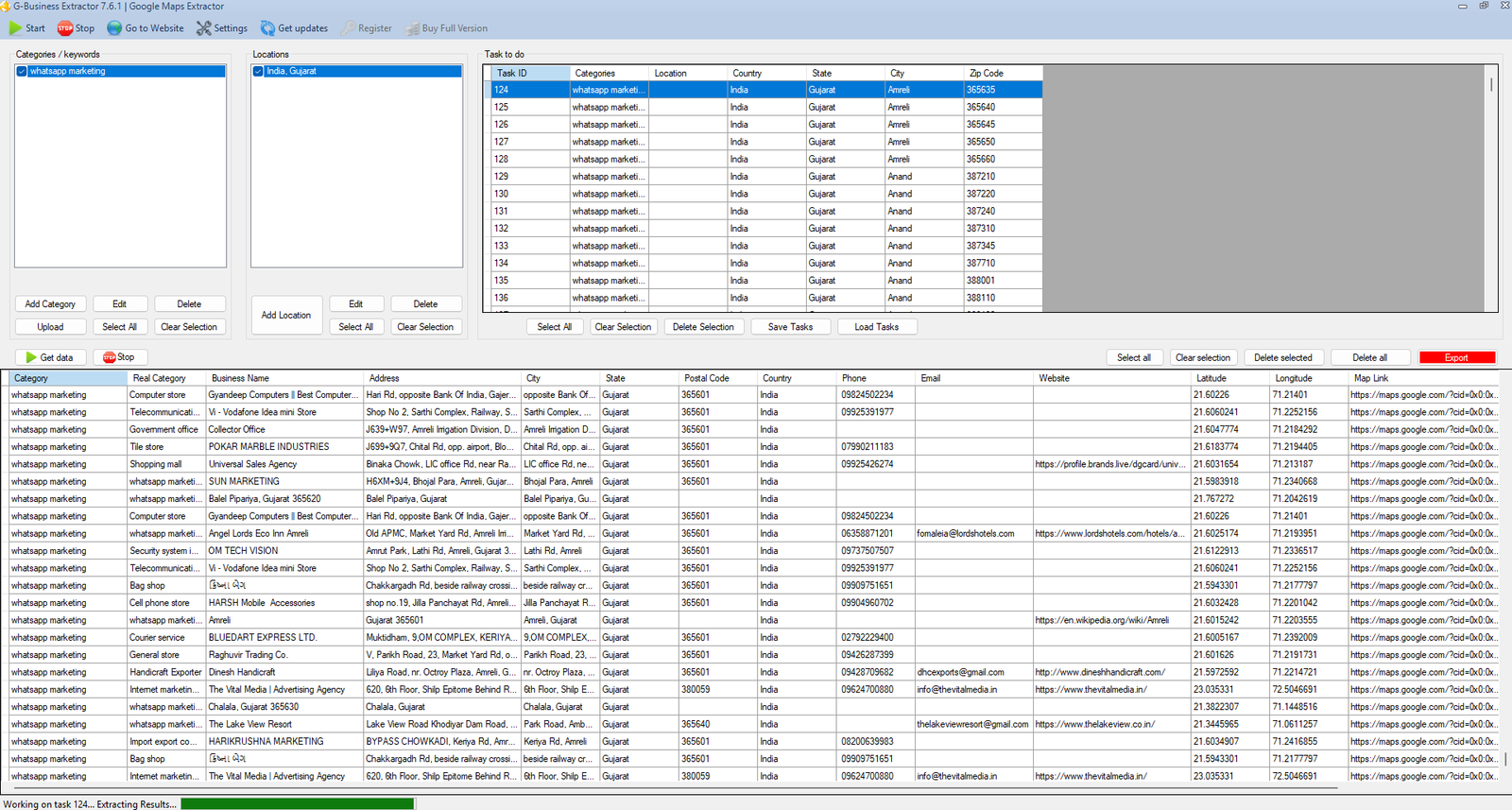Uncheck the whatsapp marketing keyword checkbox
Image resolution: width=1512 pixels, height=810 pixels.
pos(22,71)
